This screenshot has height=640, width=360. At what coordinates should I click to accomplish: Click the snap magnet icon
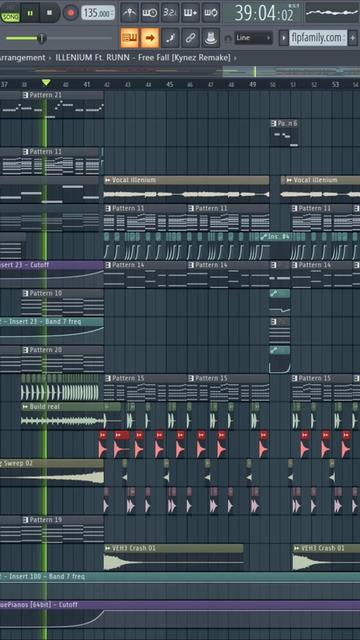click(229, 38)
